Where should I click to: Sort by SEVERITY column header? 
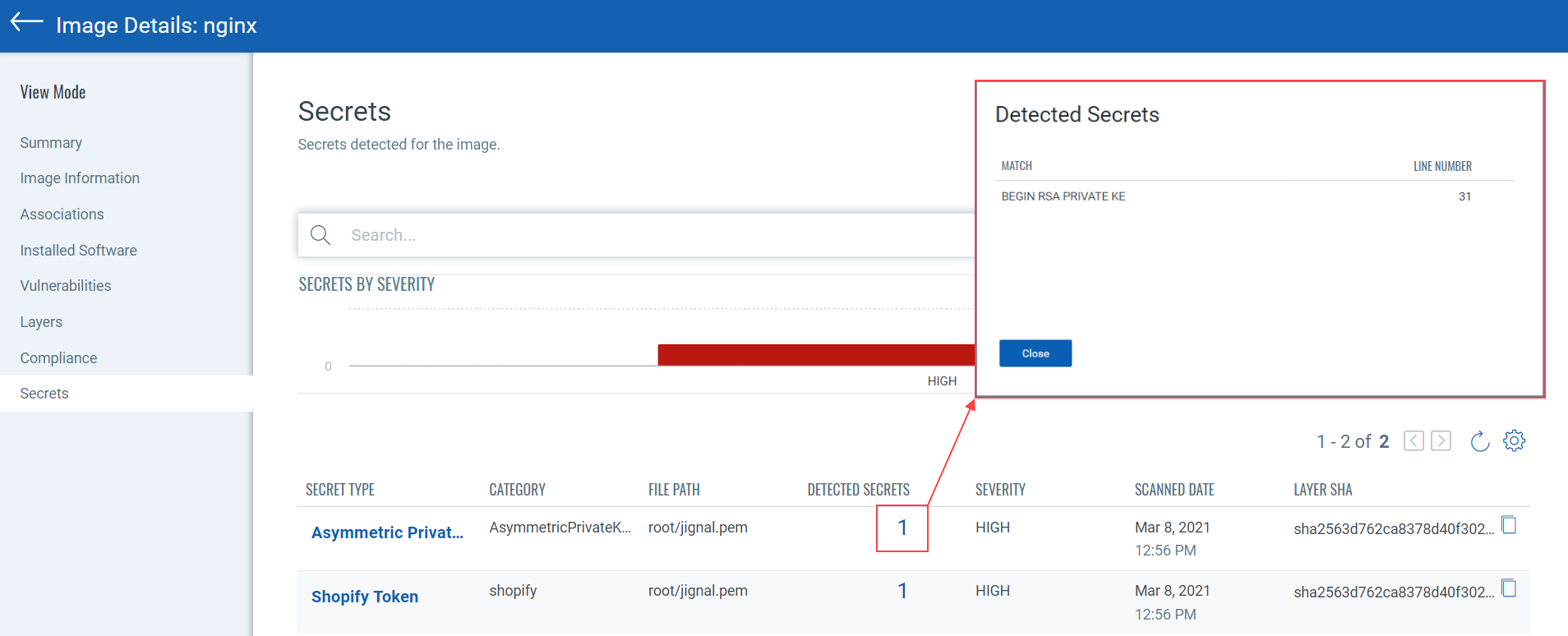point(1000,490)
